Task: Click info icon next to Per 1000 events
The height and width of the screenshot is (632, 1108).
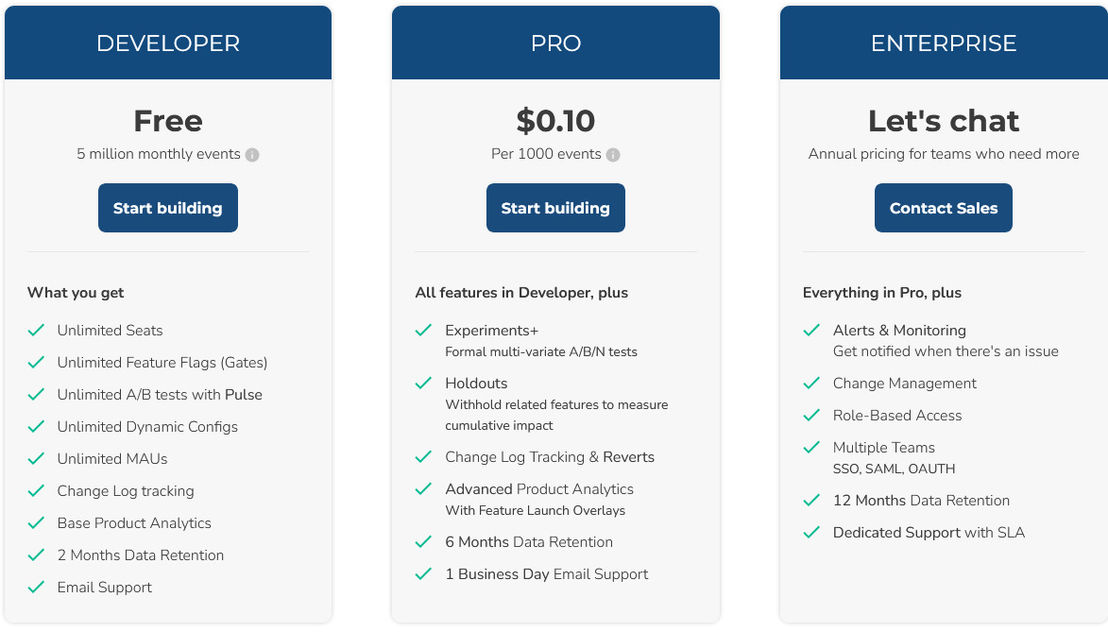Action: pyautogui.click(x=613, y=155)
